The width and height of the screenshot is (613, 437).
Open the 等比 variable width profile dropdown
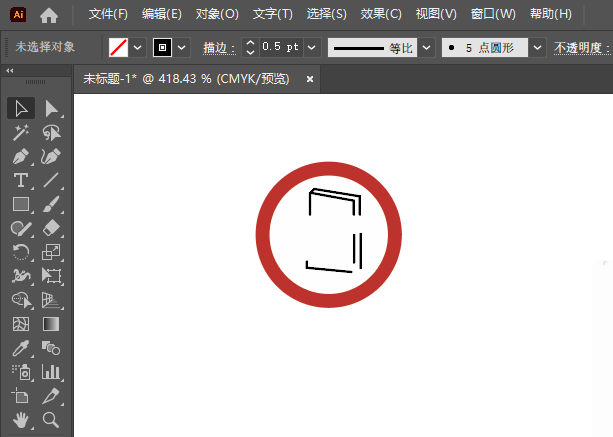[x=427, y=48]
